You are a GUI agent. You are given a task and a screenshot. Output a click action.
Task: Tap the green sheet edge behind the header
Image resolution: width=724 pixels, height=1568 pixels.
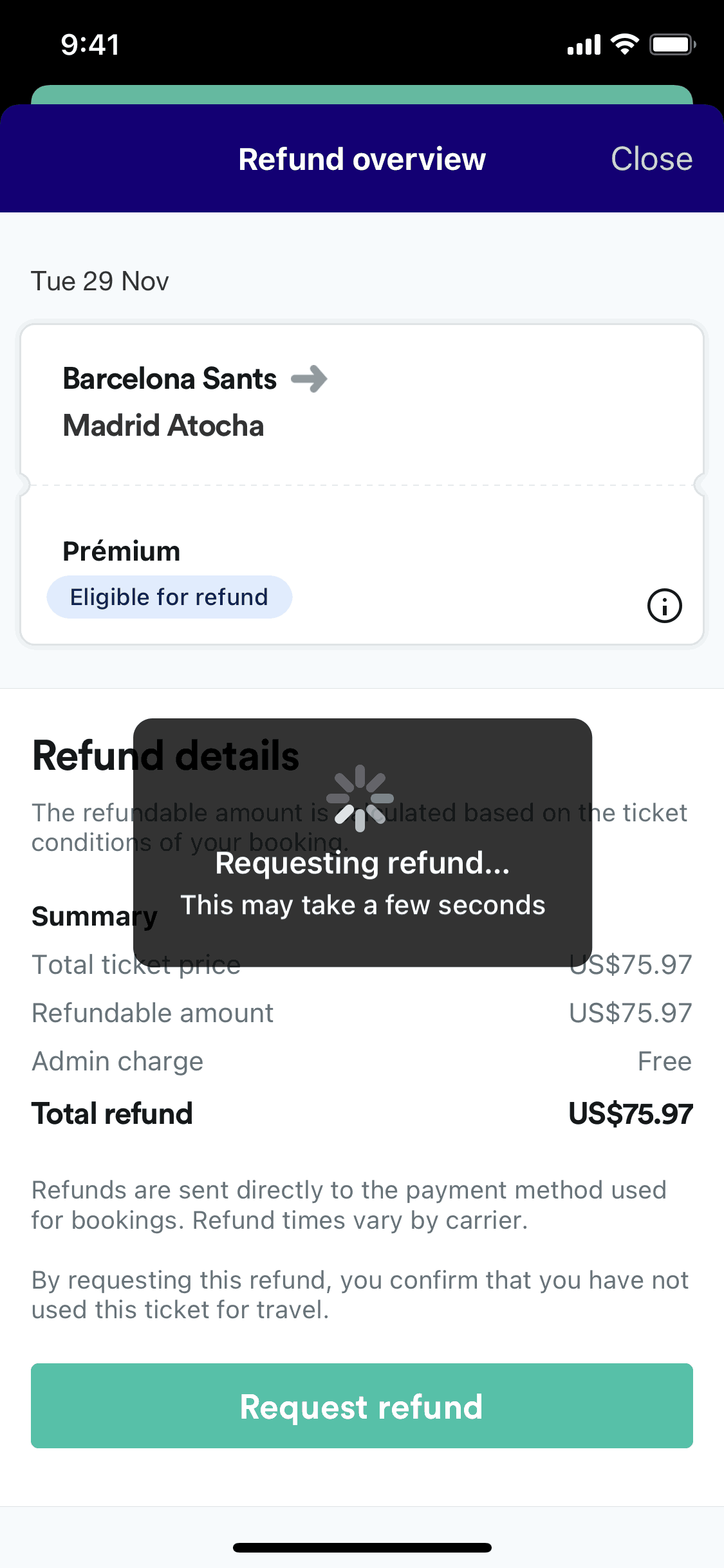pyautogui.click(x=362, y=95)
